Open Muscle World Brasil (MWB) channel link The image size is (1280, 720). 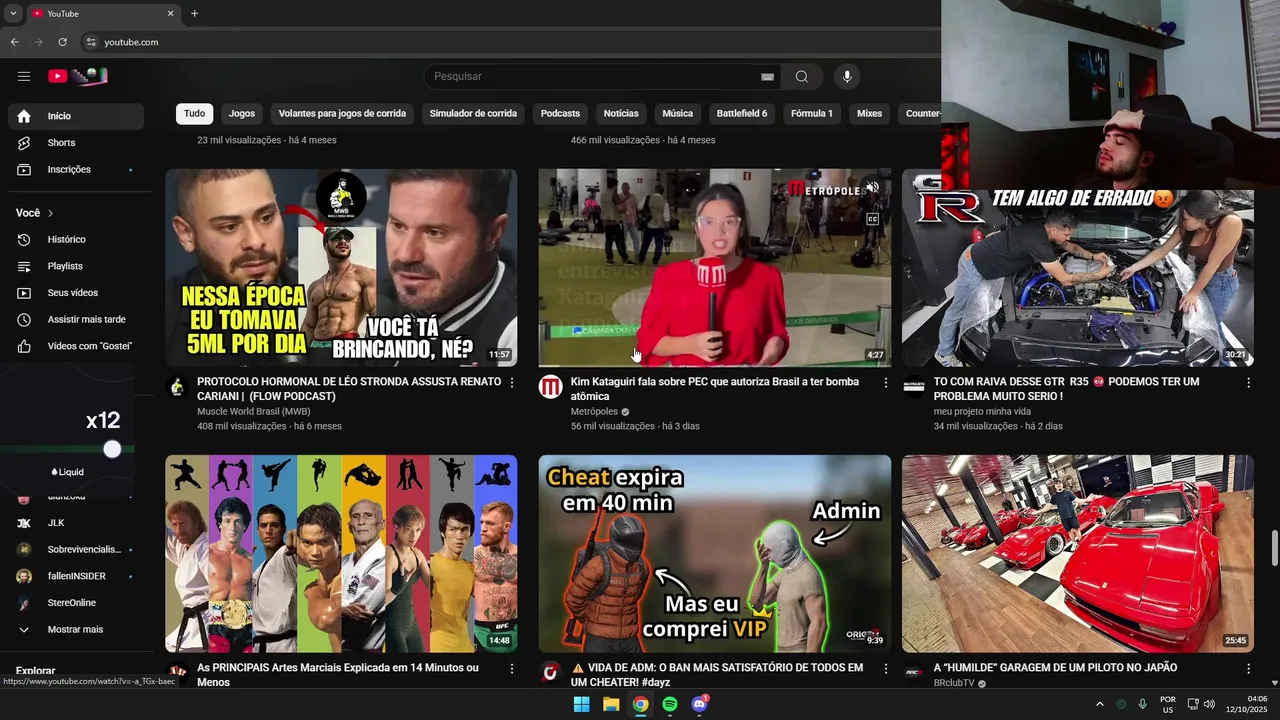(254, 412)
